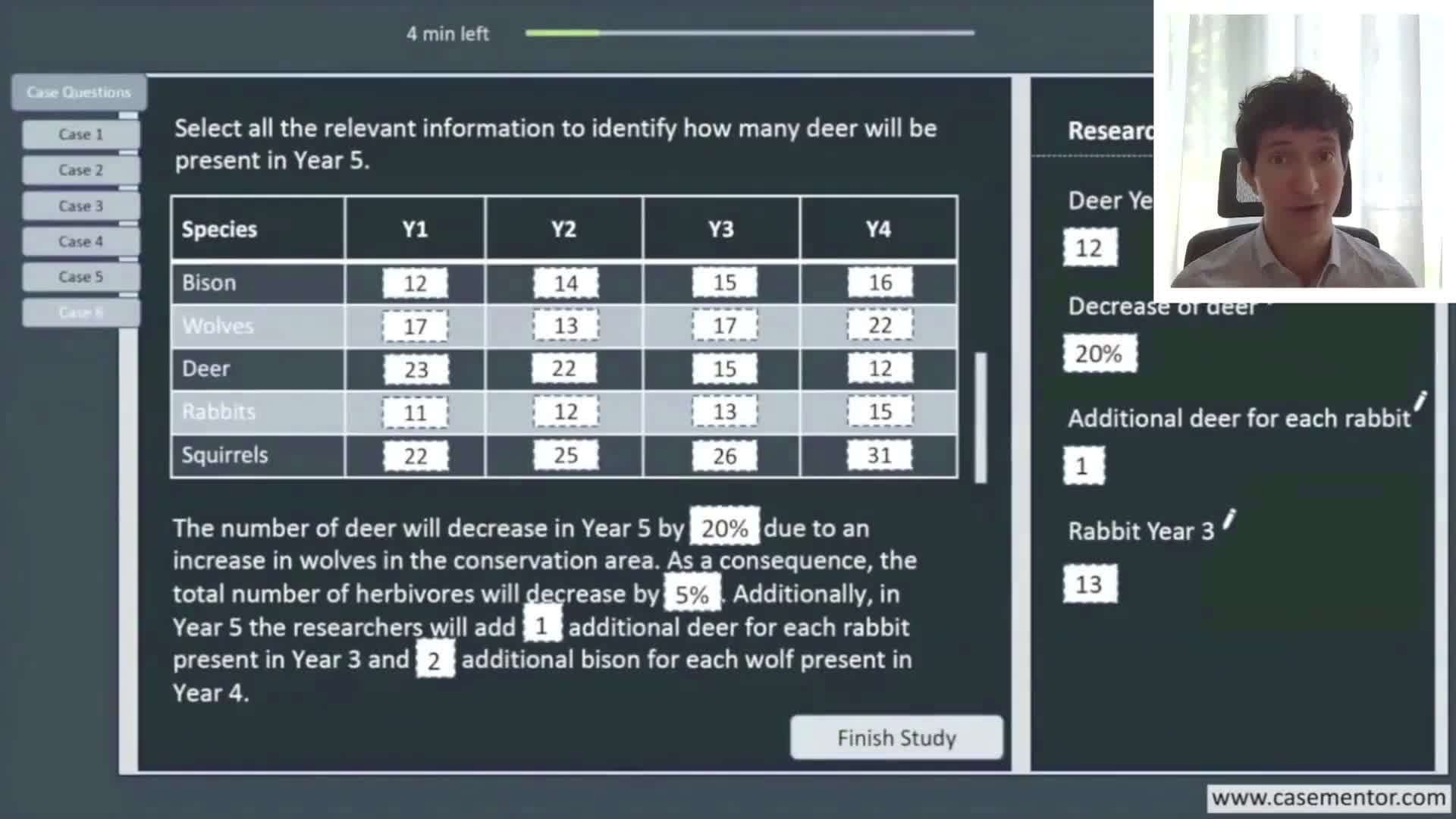Edit the Additional deer for each rabbit label
1456x819 pixels.
pos(1419,401)
